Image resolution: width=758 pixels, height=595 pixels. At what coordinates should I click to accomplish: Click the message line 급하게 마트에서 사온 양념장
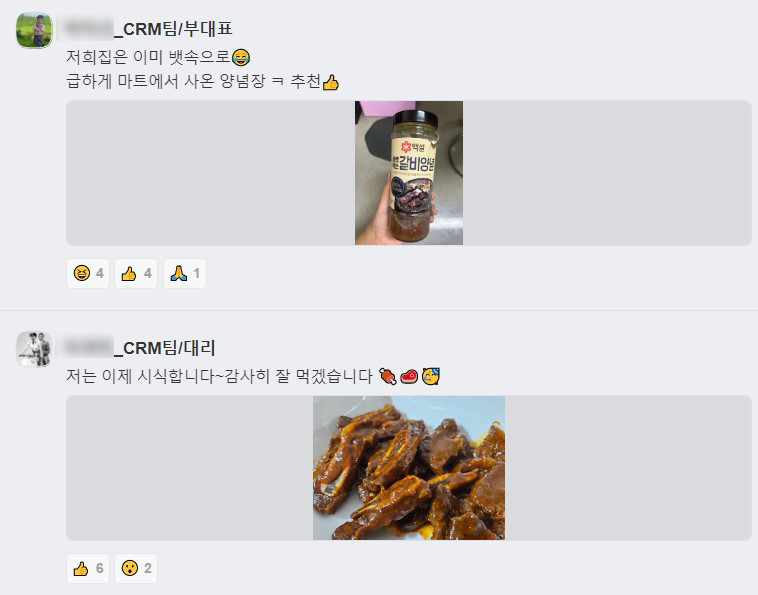(x=166, y=81)
